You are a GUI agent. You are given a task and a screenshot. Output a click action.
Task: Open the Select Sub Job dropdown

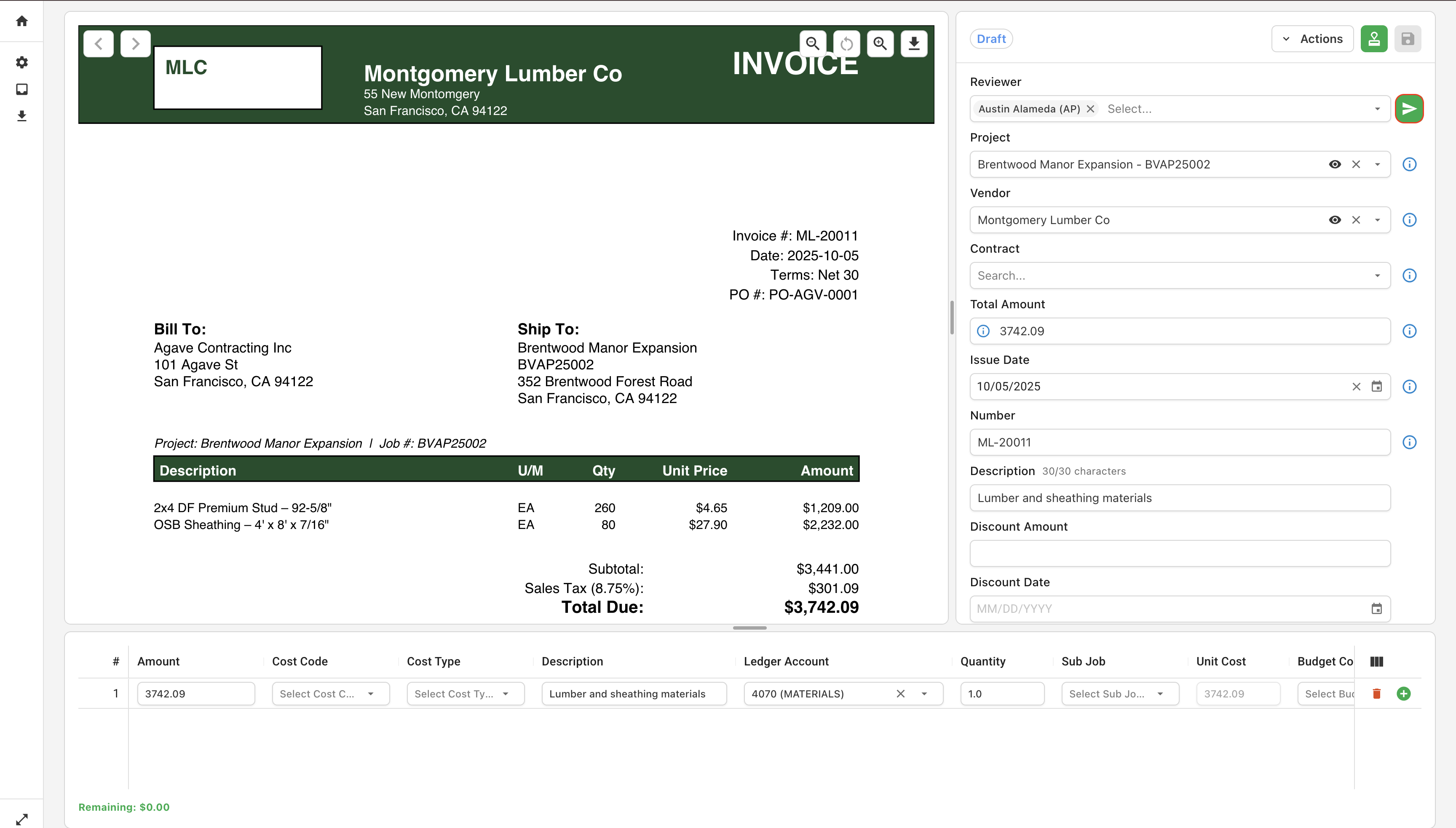pyautogui.click(x=1120, y=694)
